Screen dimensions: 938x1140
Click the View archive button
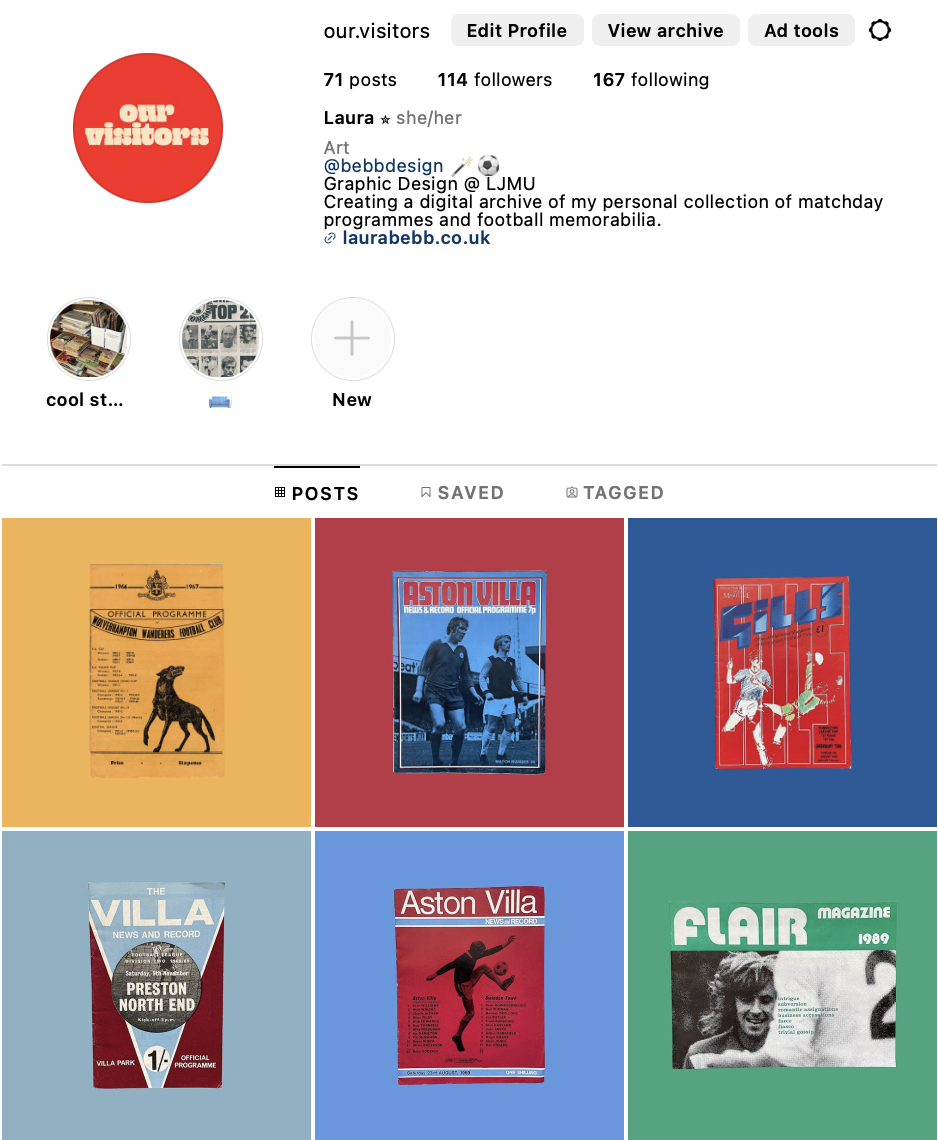coord(665,31)
